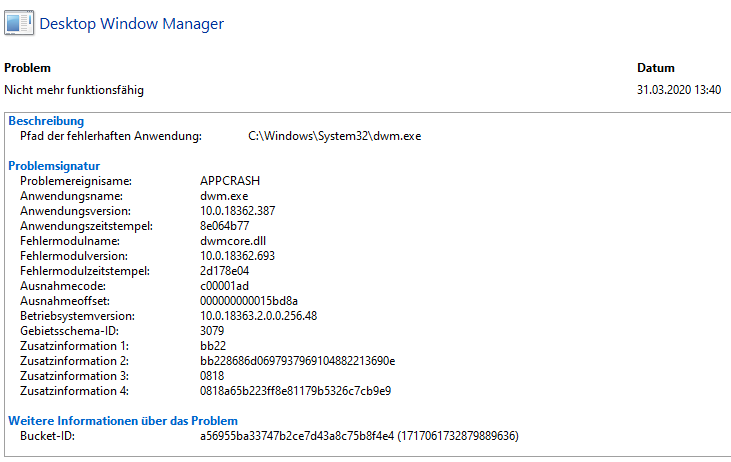731x462 pixels.
Task: Click the Zusatzinformation 4 label
Action: tap(74, 391)
